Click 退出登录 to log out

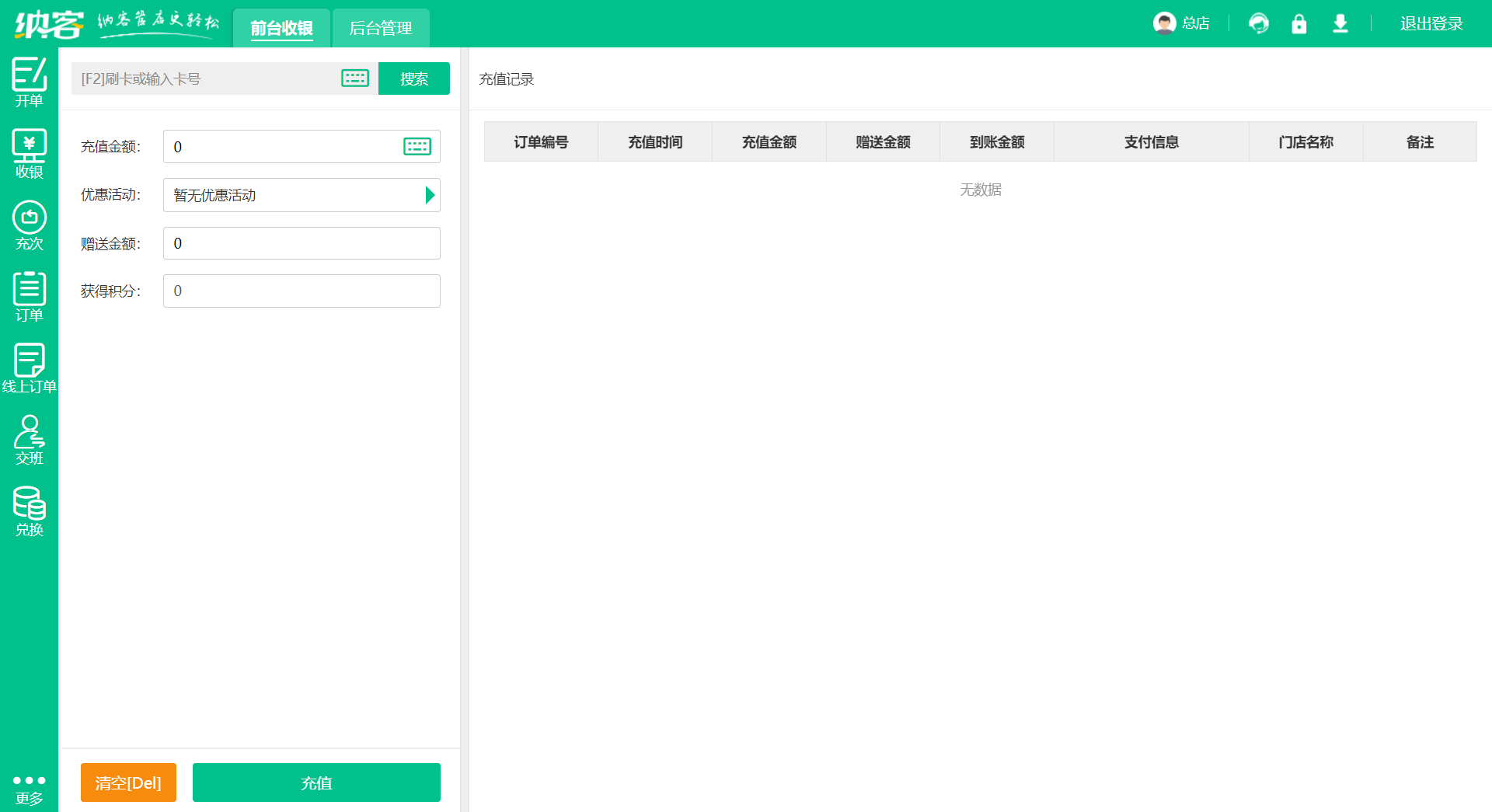tap(1431, 23)
